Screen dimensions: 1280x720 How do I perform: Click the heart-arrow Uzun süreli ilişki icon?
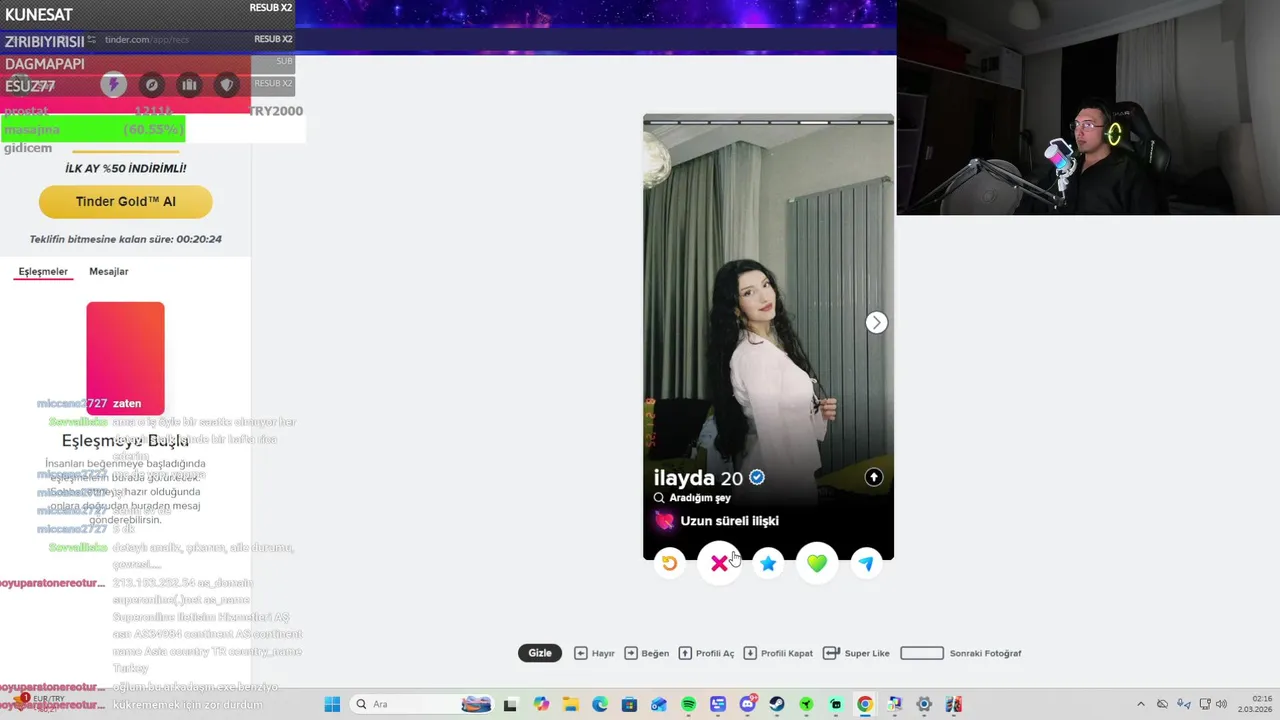pos(664,520)
